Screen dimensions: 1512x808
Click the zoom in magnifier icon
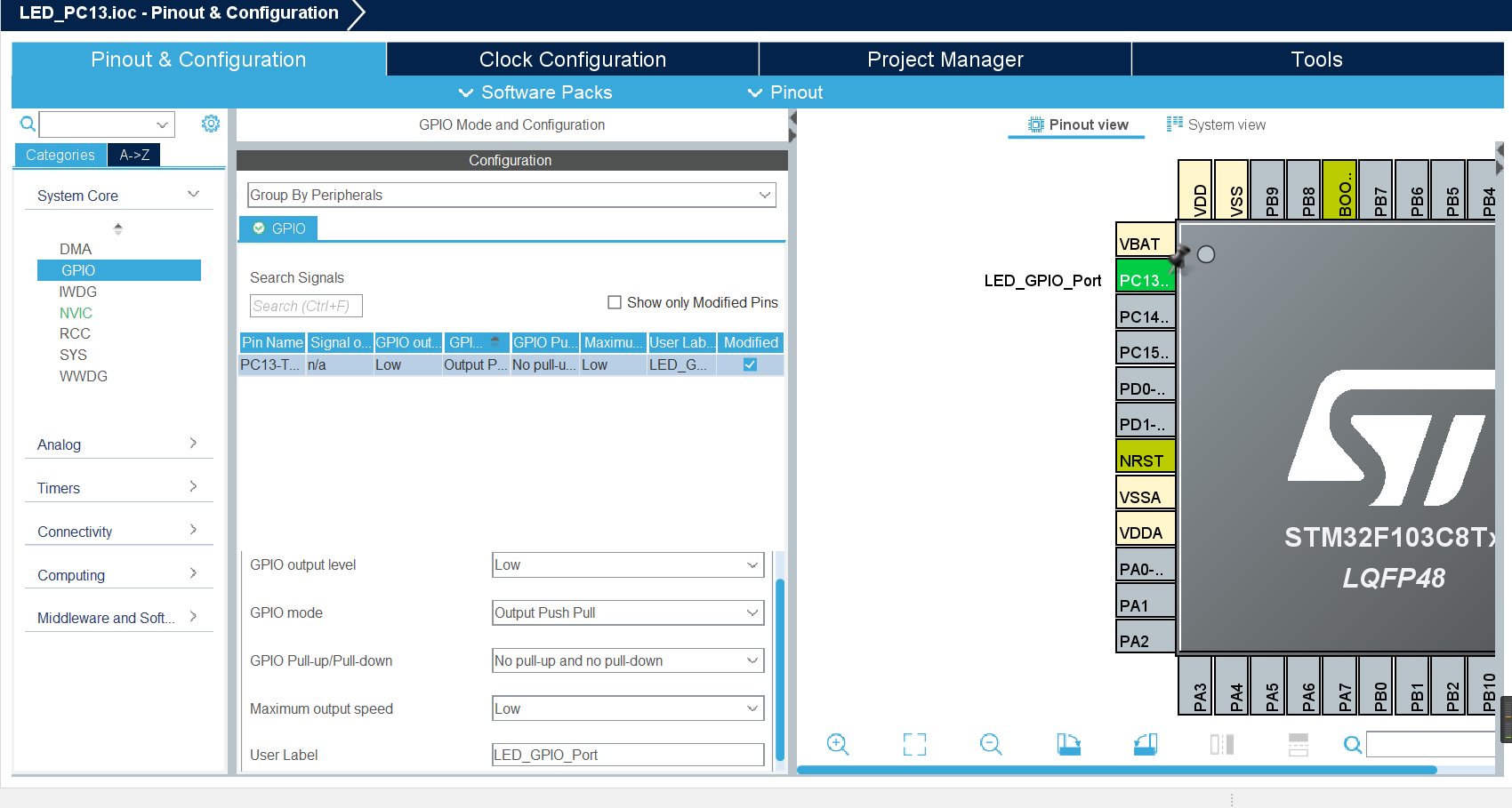pos(838,744)
